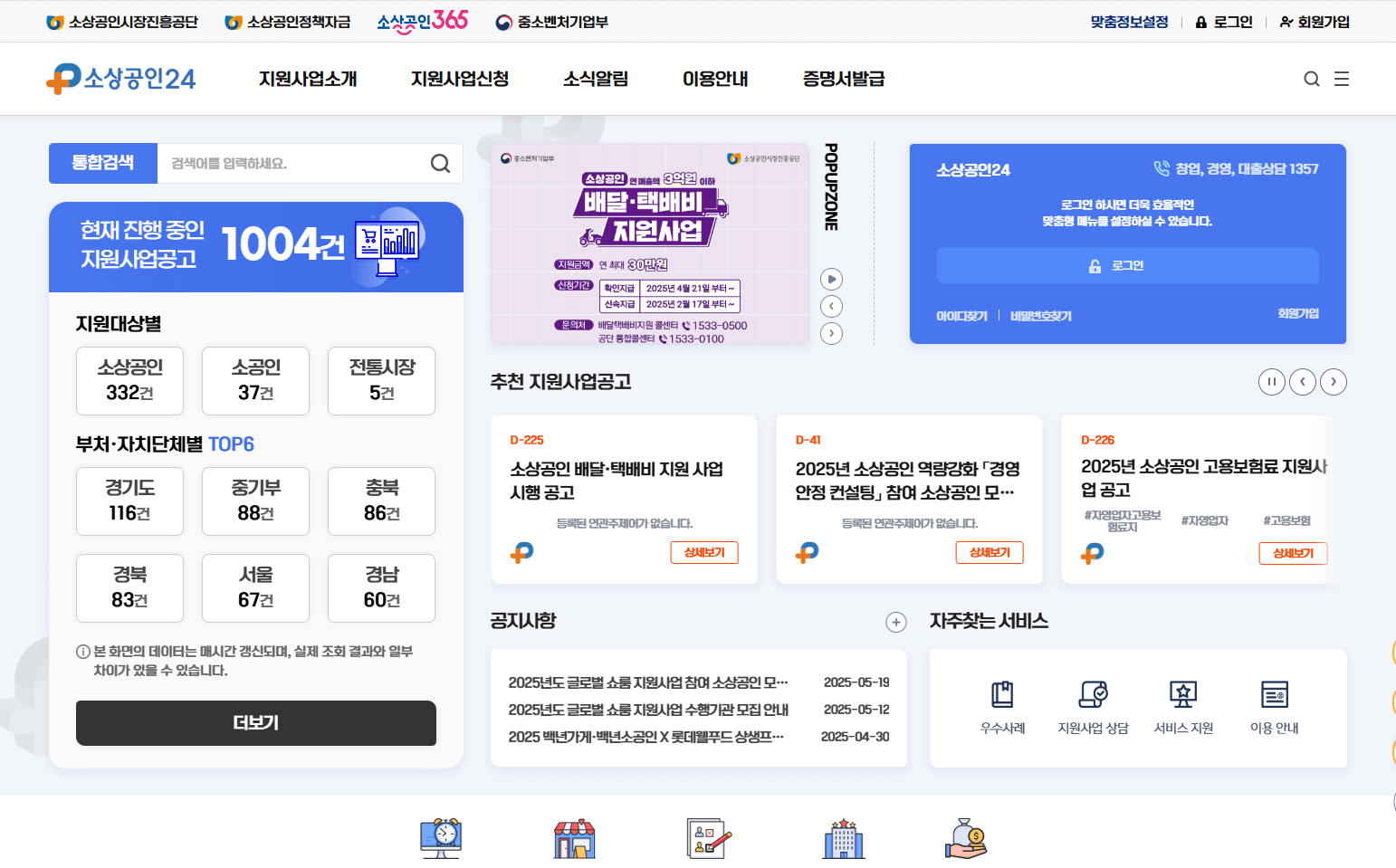1396x868 pixels.
Task: Open the 아이디찾기 link
Action: (962, 315)
